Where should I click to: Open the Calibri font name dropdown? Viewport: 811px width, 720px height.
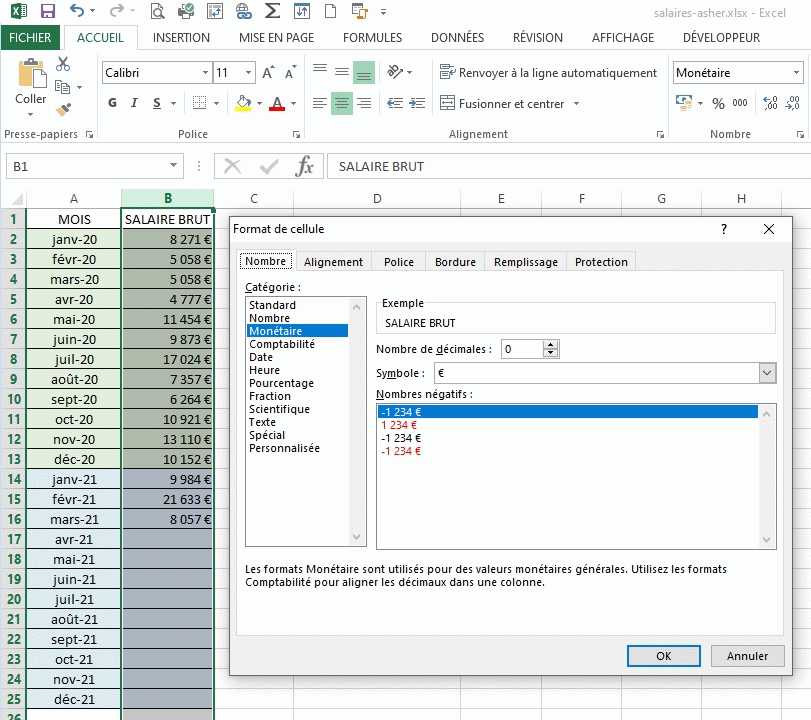(x=205, y=73)
